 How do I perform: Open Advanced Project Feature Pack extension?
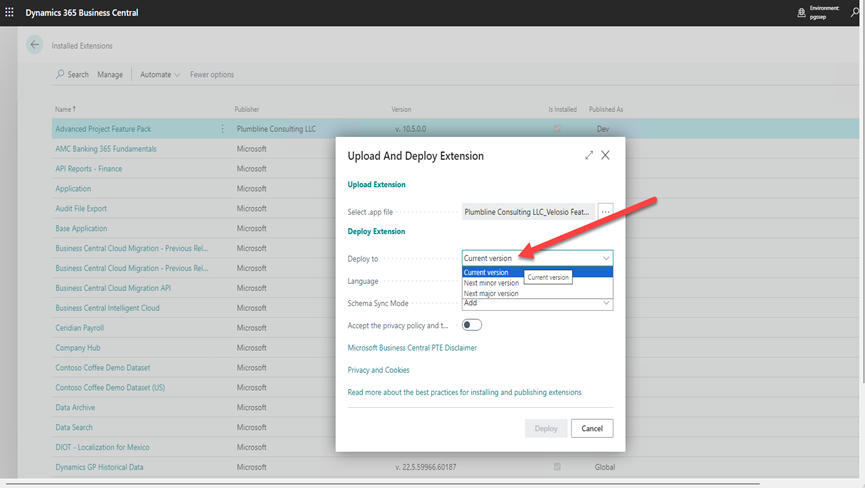(103, 129)
